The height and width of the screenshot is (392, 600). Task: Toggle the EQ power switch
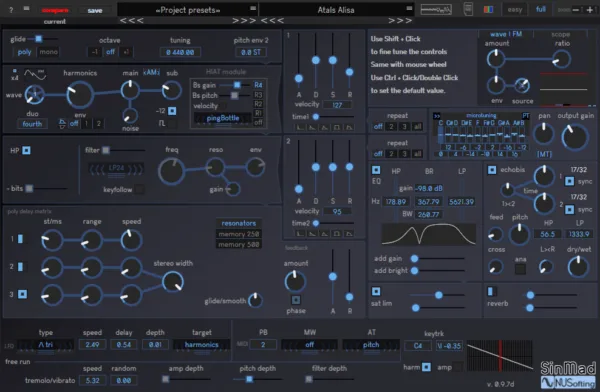click(x=376, y=170)
